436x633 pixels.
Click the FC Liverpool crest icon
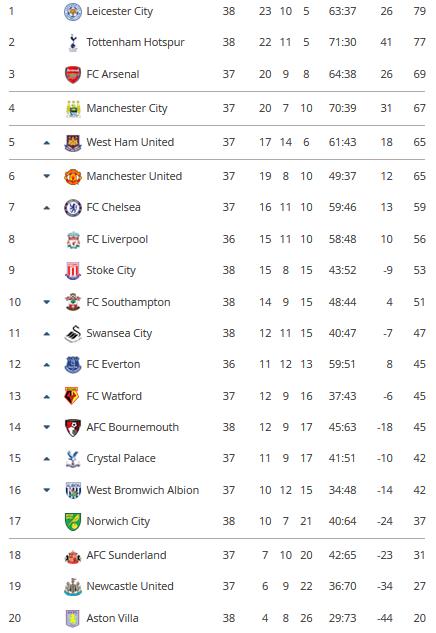point(73,239)
